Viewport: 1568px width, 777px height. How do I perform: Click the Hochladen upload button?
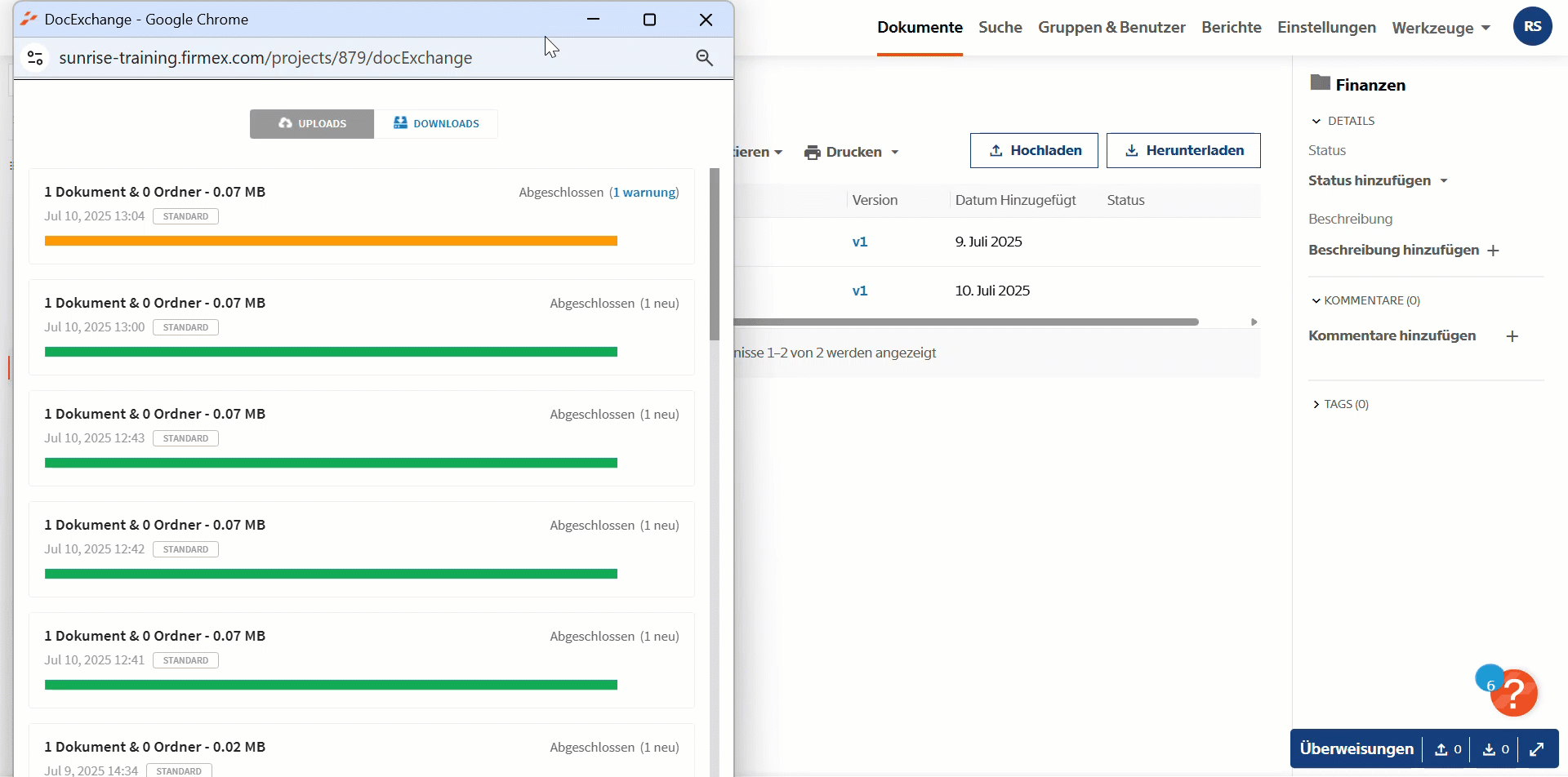pyautogui.click(x=1034, y=150)
